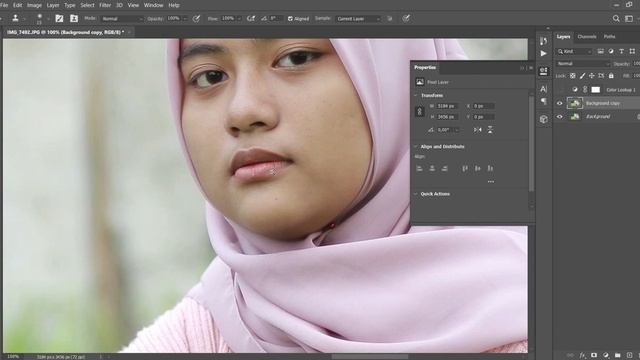Open the Sample Current Layer dropdown
The image size is (640, 360).
[x=358, y=19]
